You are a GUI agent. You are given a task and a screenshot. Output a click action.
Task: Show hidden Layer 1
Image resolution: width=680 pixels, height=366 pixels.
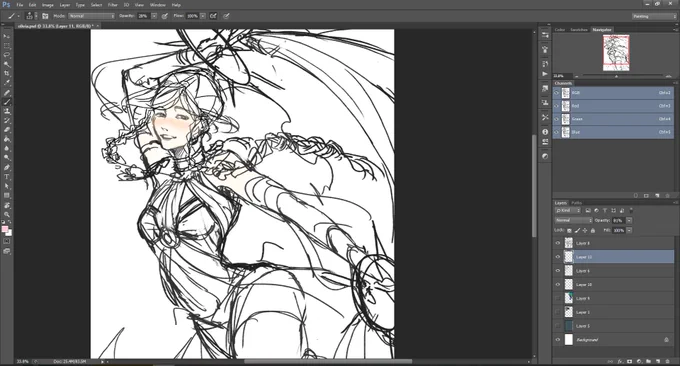(x=558, y=312)
